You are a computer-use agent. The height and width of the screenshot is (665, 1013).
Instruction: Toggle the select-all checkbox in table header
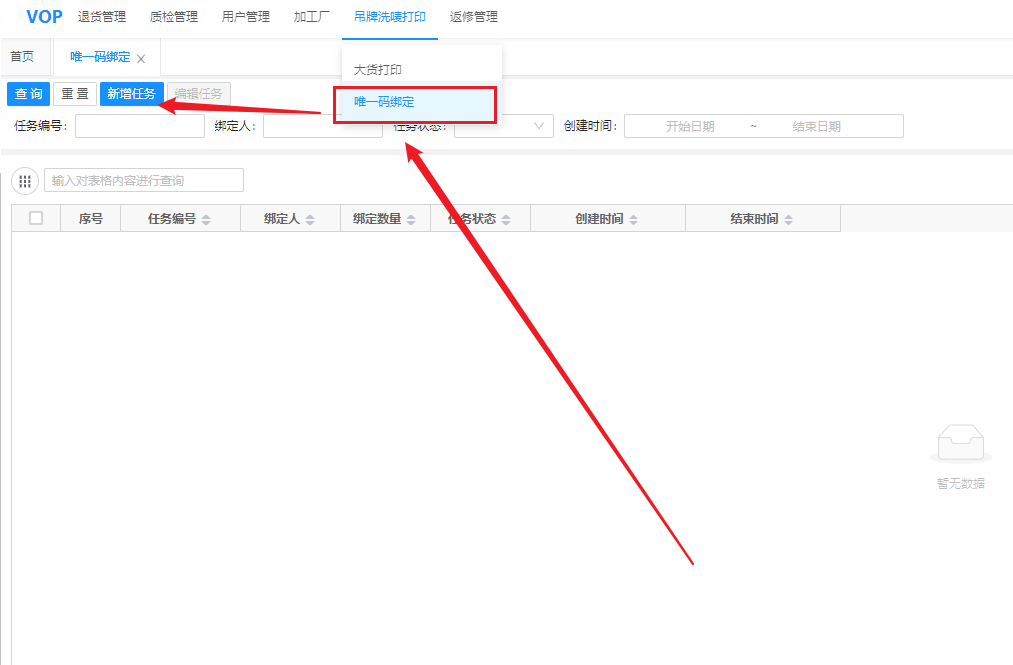coord(36,218)
